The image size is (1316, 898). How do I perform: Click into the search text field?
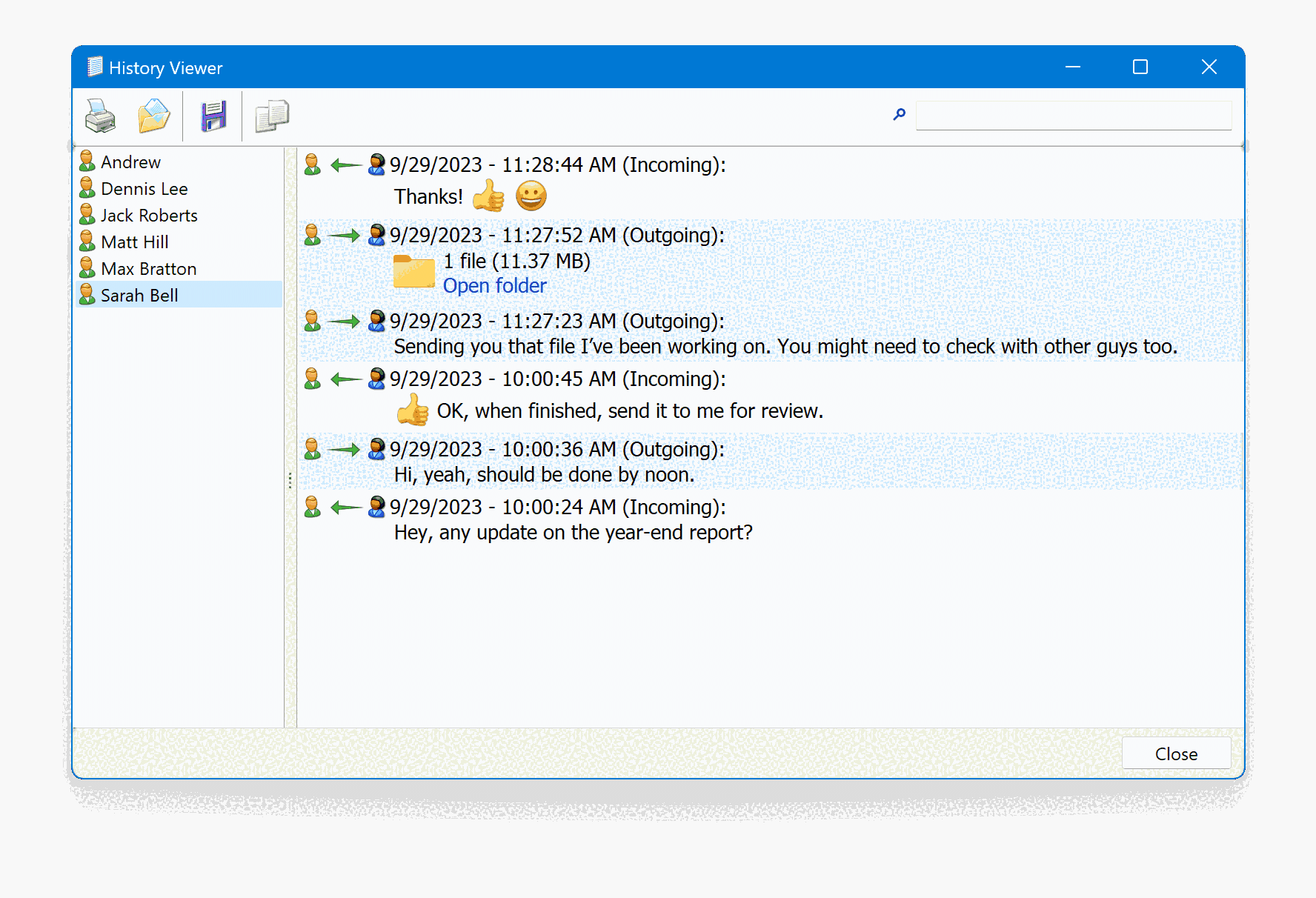1073,116
